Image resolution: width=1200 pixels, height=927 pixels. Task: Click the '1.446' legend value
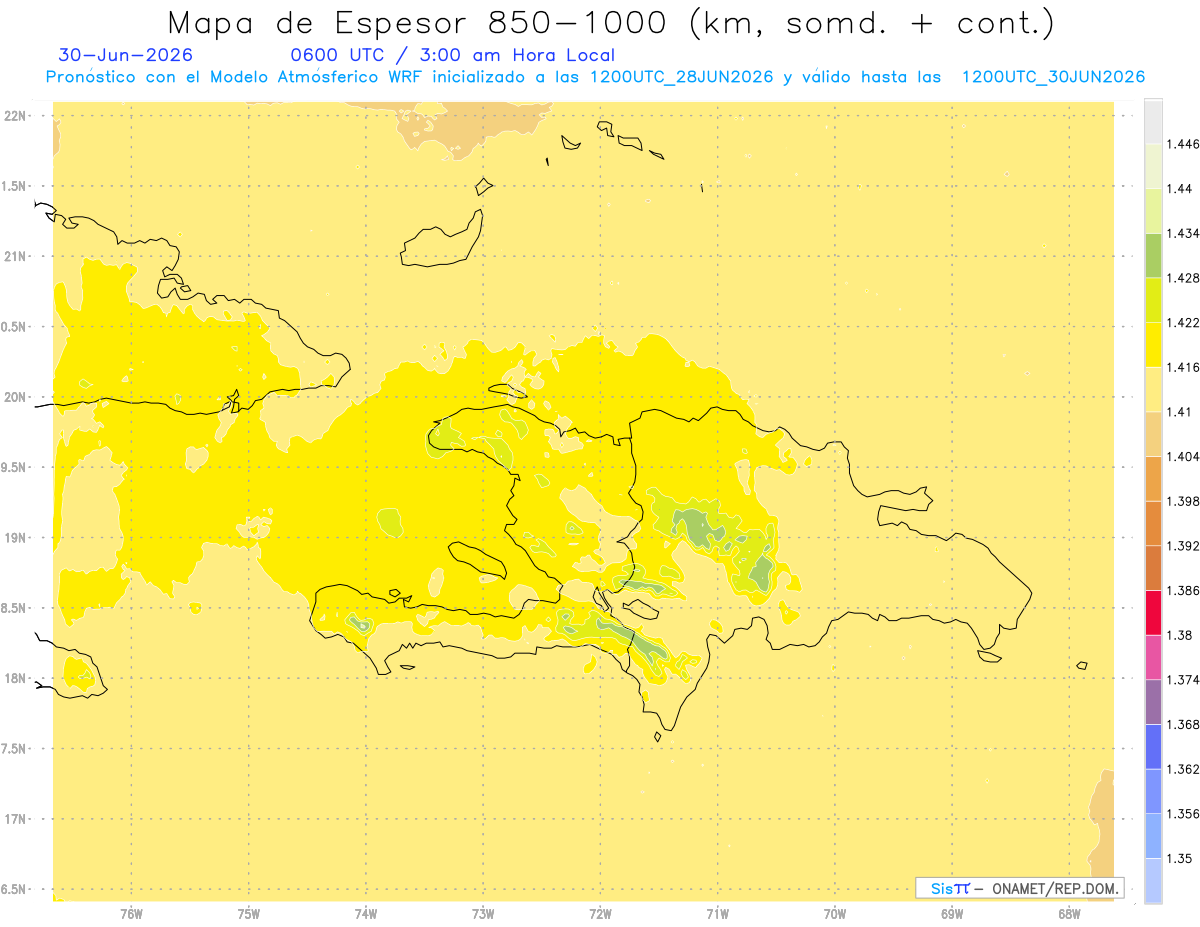click(x=1182, y=145)
